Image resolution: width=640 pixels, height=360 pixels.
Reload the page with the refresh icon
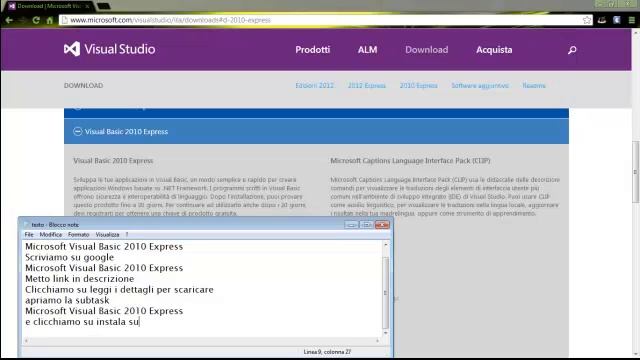[36, 20]
